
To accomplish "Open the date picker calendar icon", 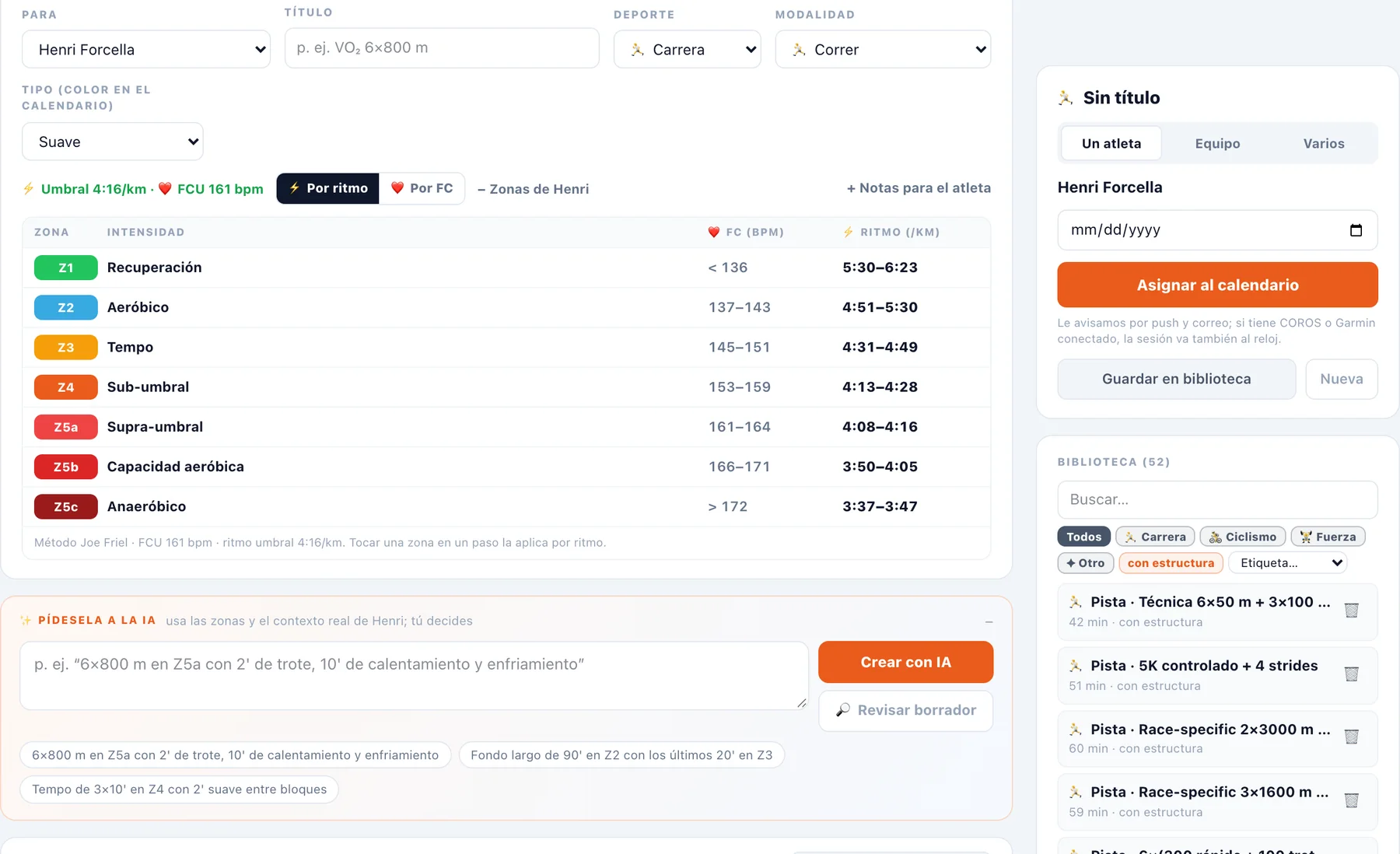I will [x=1356, y=230].
